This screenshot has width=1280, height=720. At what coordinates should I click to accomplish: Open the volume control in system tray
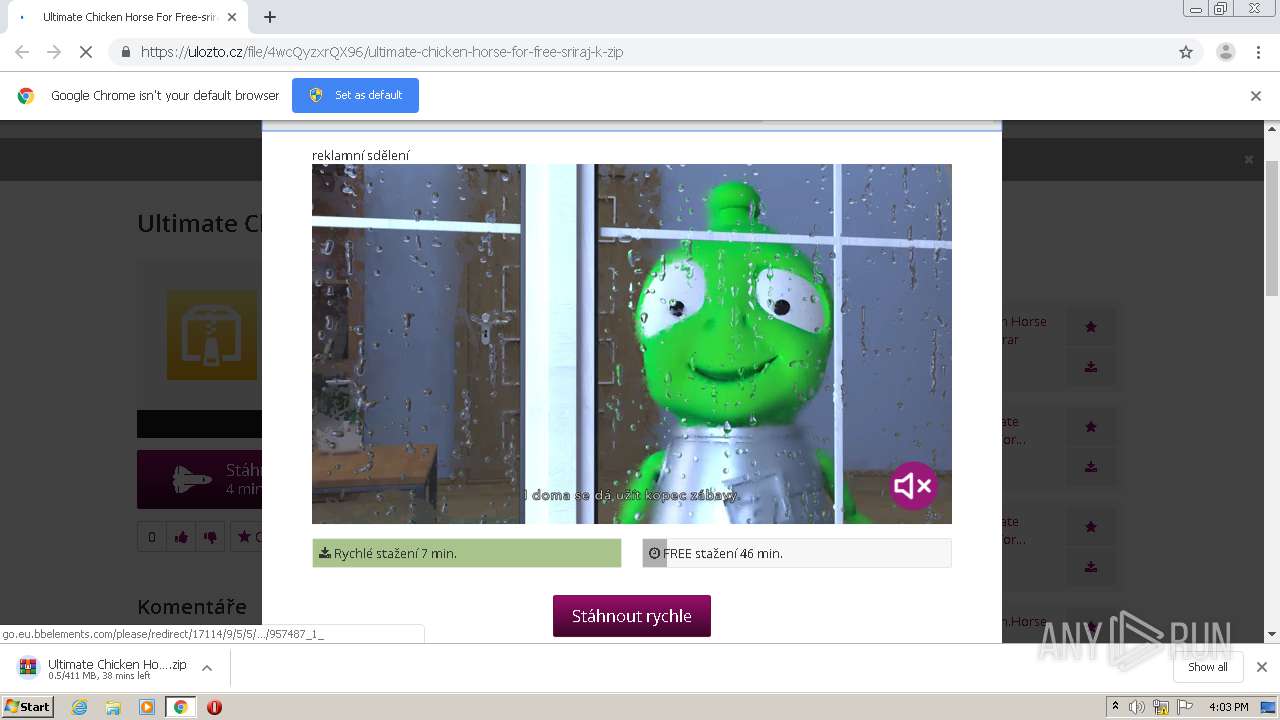click(x=1137, y=707)
